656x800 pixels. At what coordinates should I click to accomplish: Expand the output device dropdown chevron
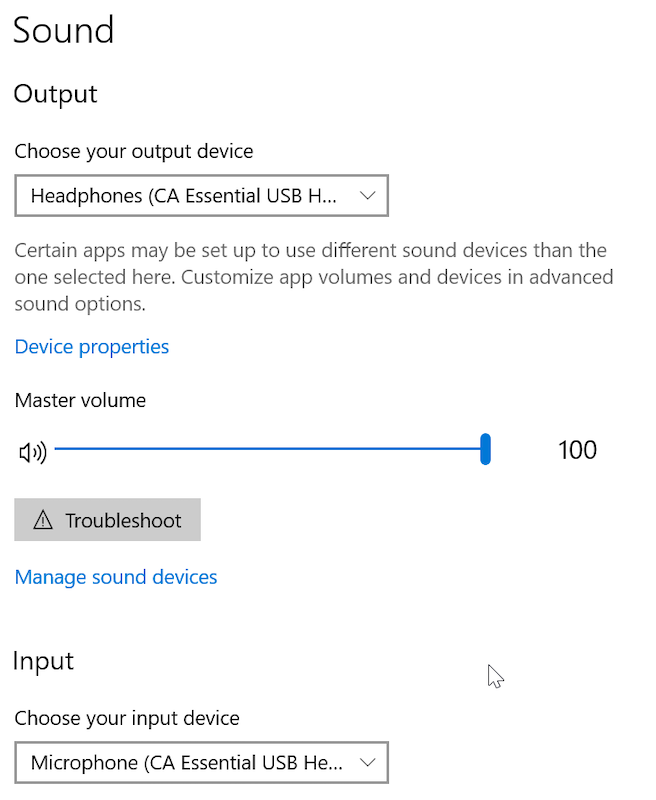pyautogui.click(x=367, y=195)
